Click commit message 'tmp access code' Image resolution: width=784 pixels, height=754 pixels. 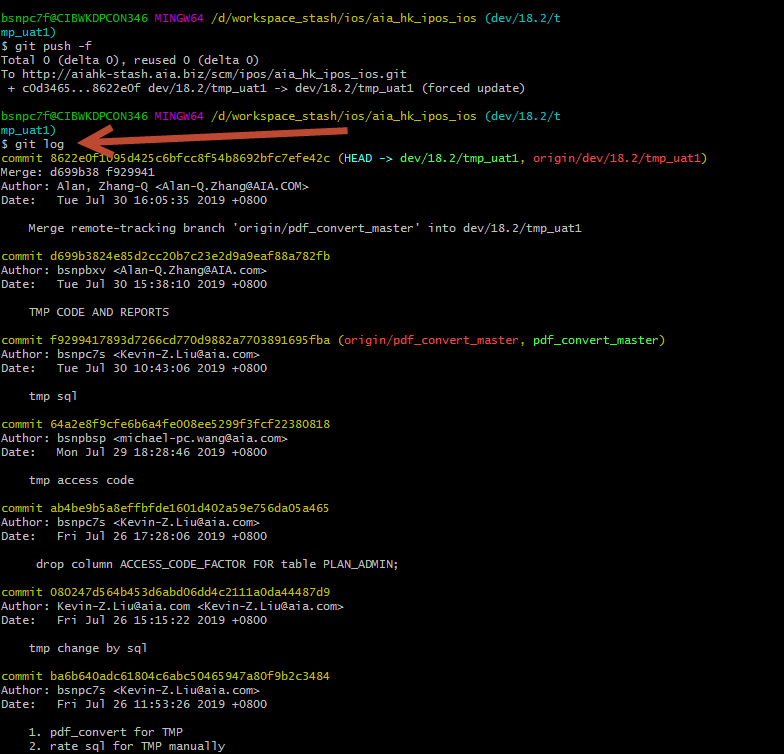82,480
